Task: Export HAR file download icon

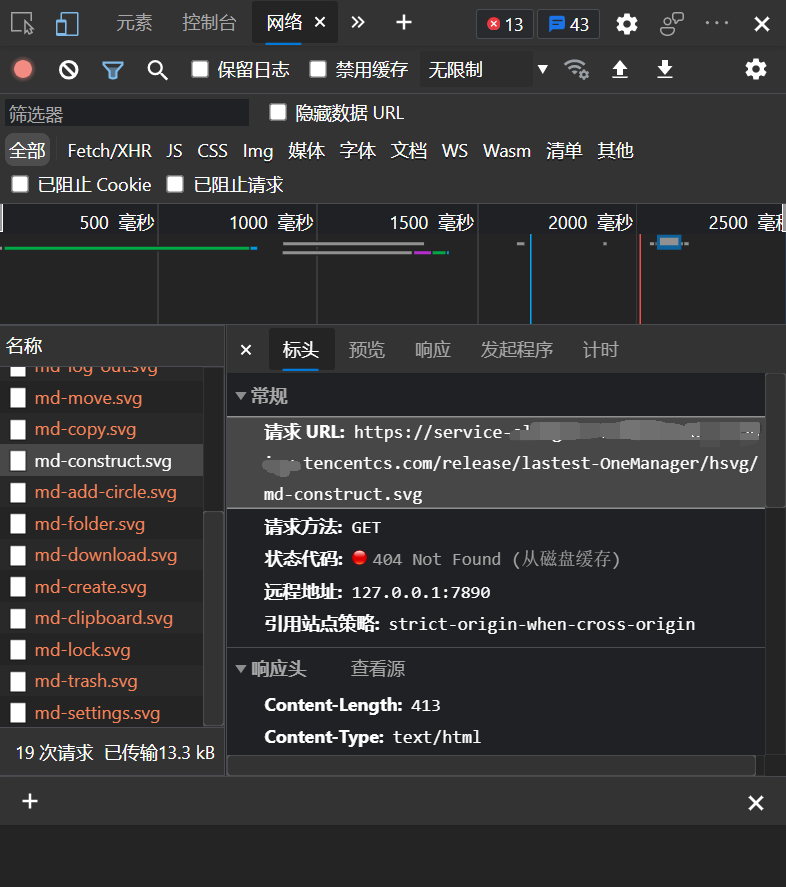Action: [x=665, y=70]
